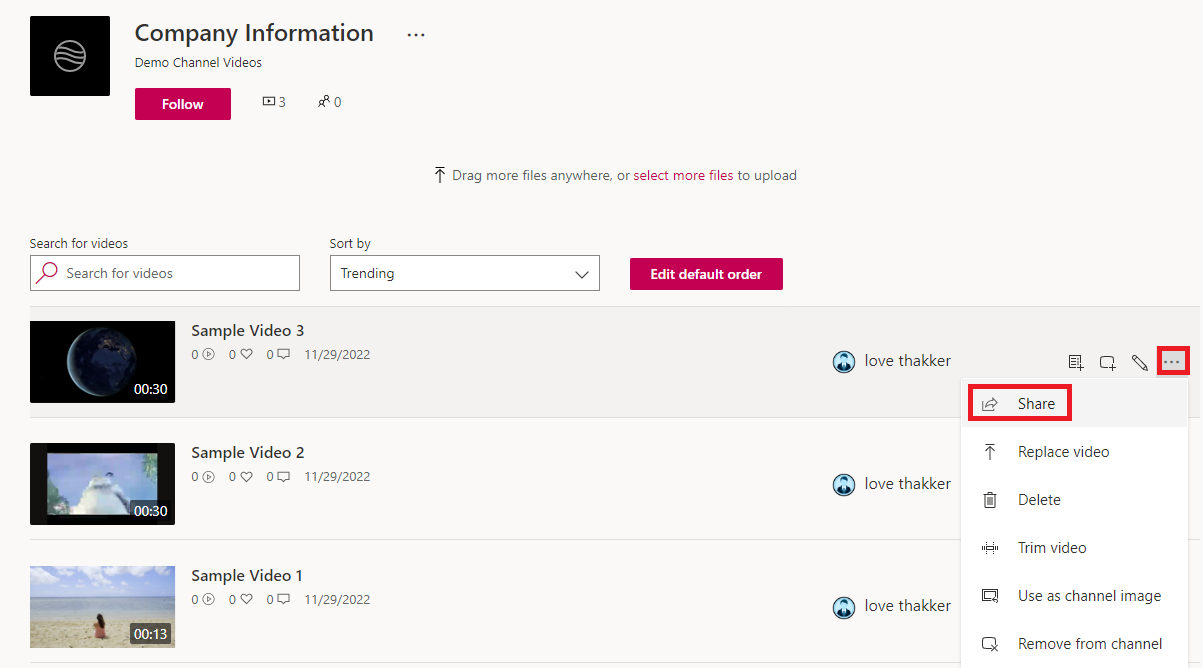Click the video count icon showing 3
This screenshot has height=668, width=1203.
(x=268, y=100)
